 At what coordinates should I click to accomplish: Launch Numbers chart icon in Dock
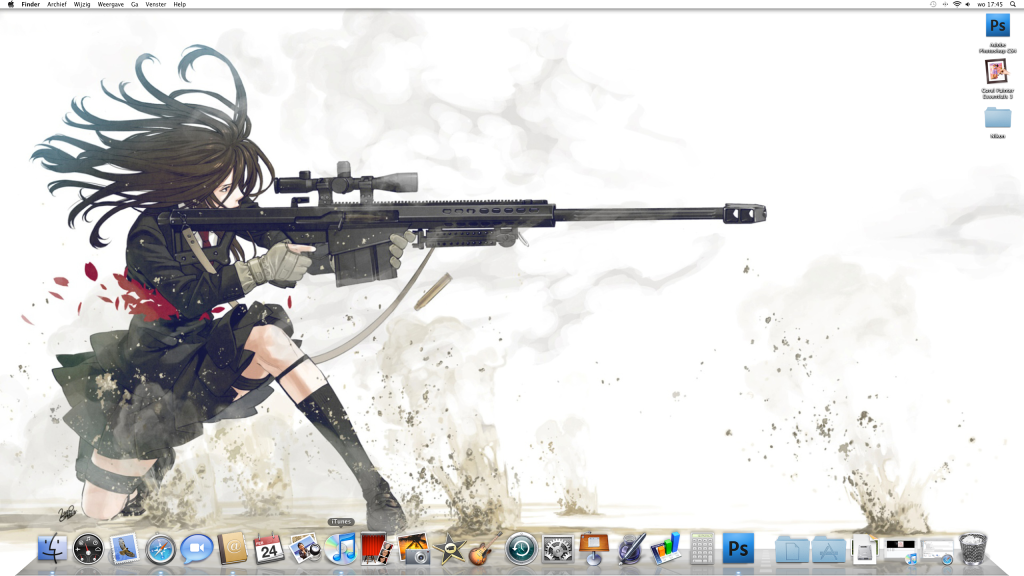[666, 549]
